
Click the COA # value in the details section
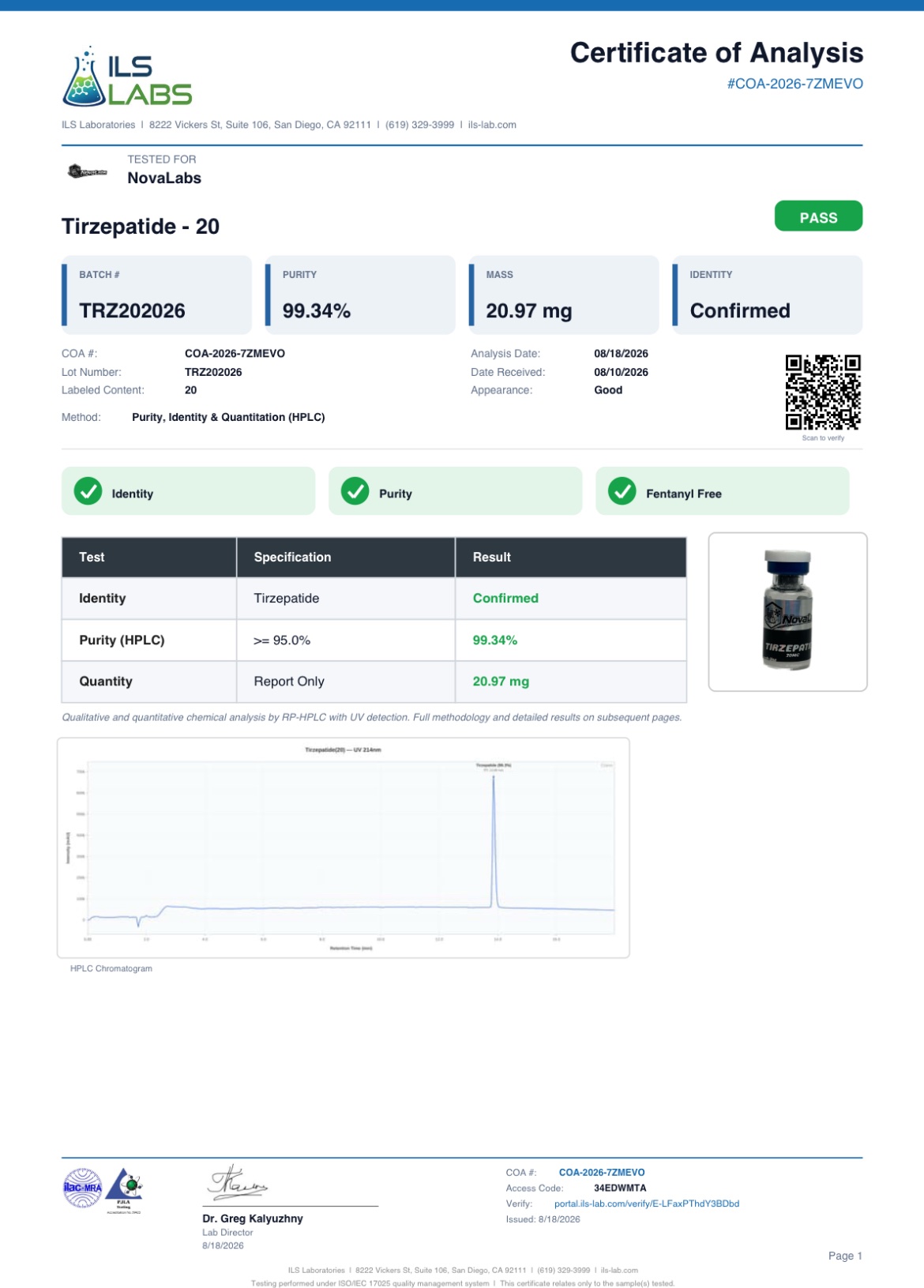click(235, 354)
